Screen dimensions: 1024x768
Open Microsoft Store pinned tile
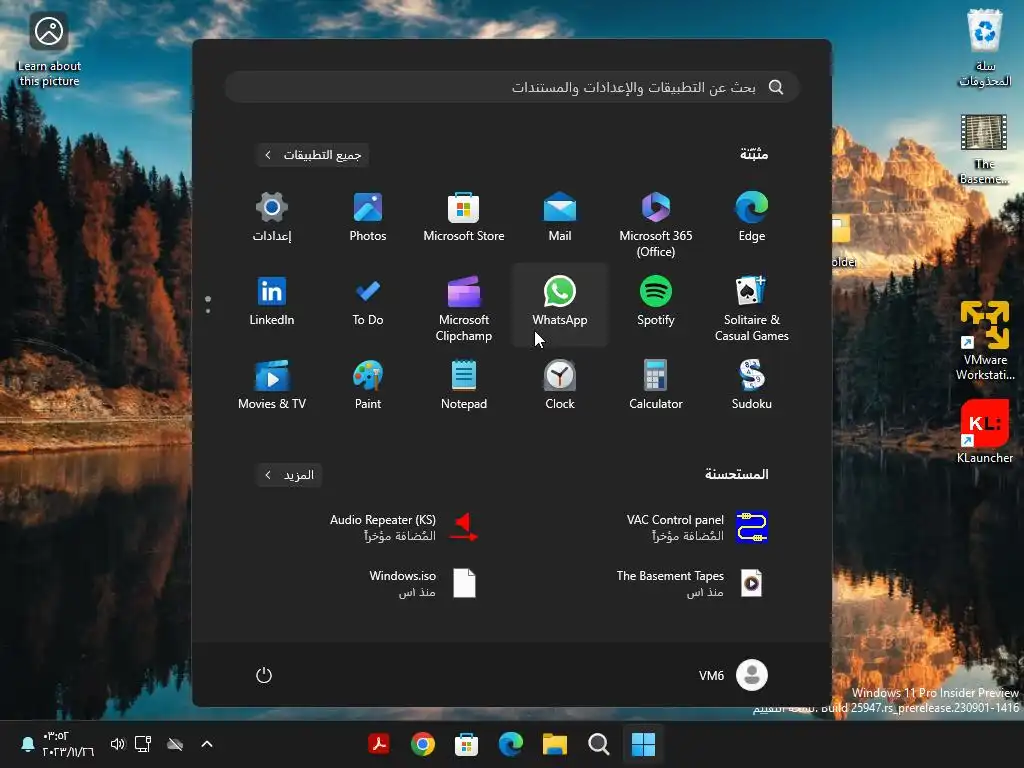coord(464,219)
